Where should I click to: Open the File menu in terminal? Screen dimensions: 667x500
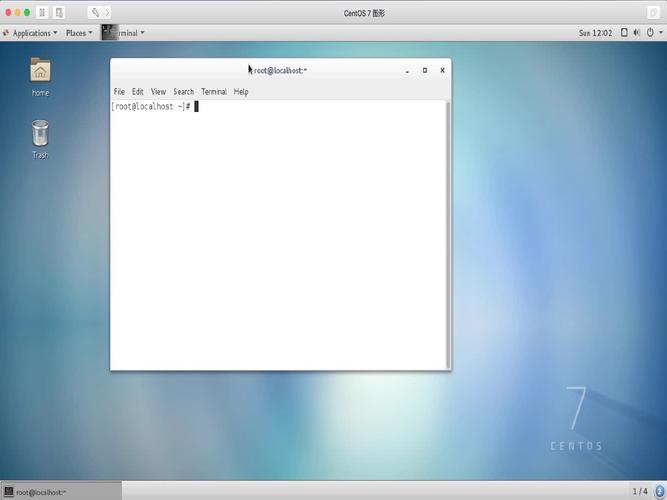pos(119,91)
